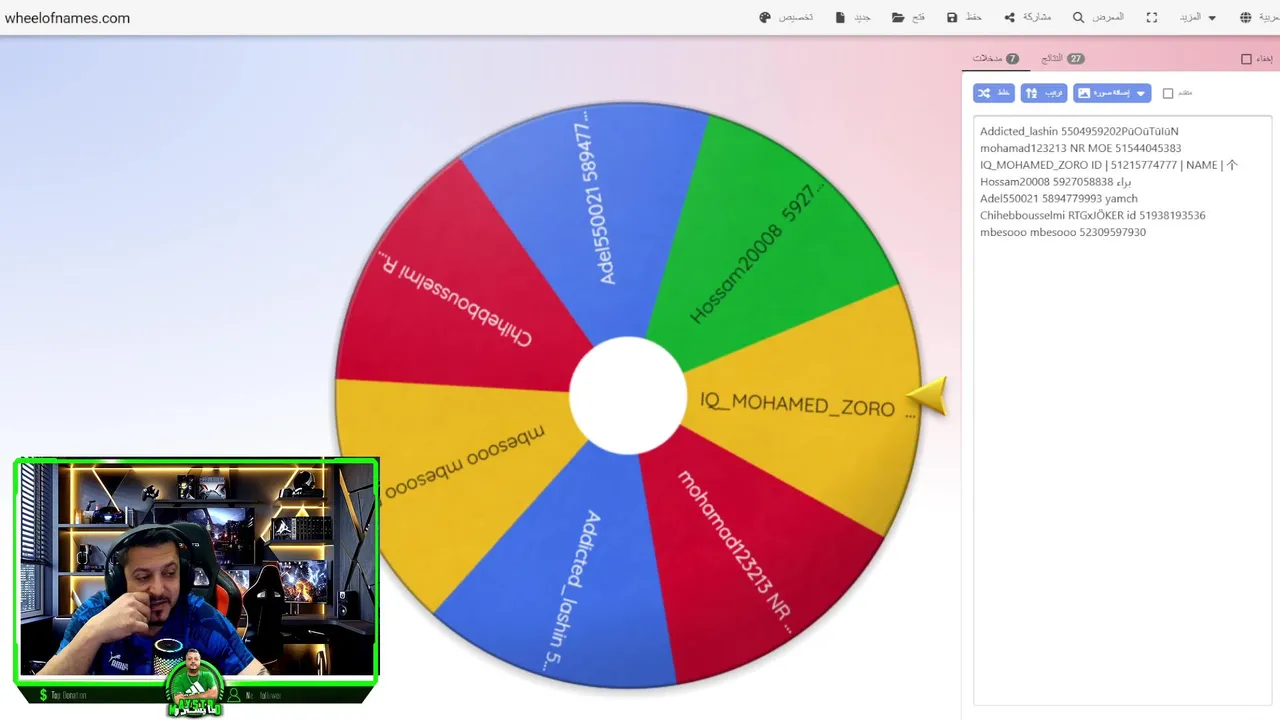
Task: Click inside the entries text box
Action: pyautogui.click(x=1122, y=410)
